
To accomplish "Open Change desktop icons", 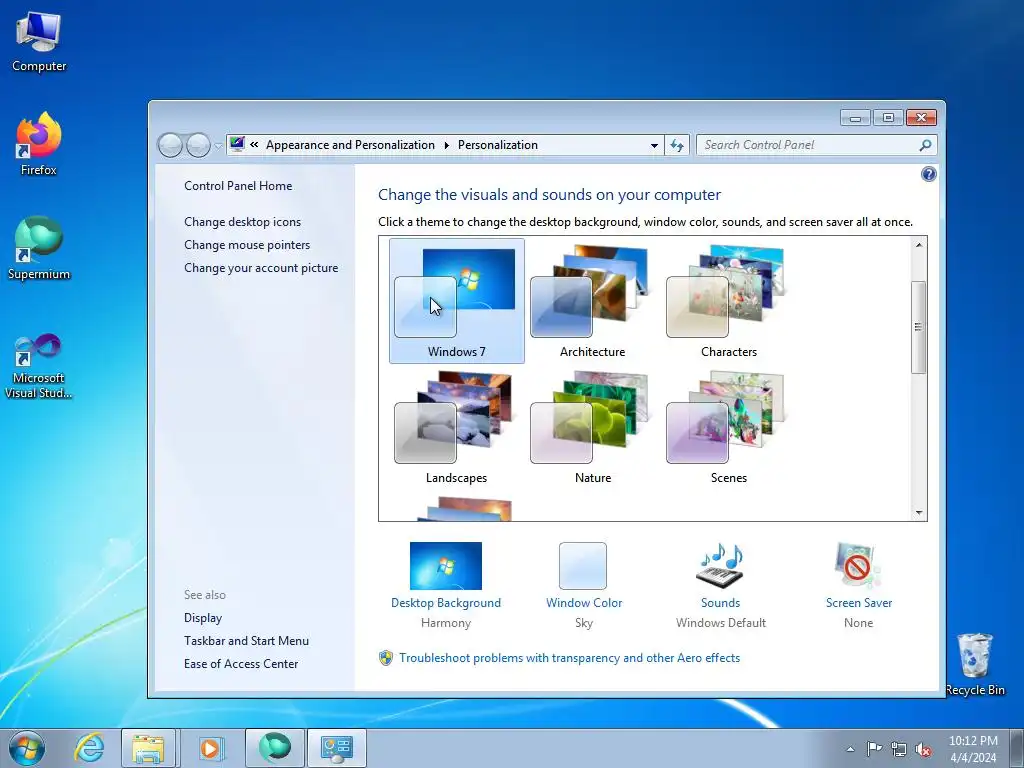I will [x=242, y=221].
